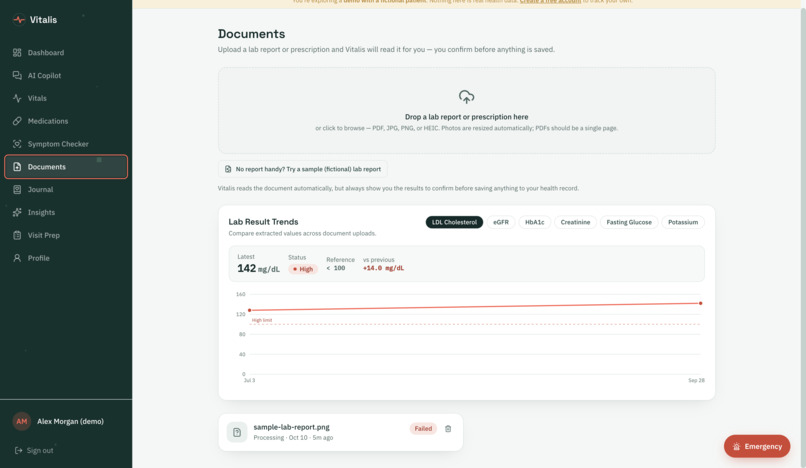Click the Documents file icon in sidebar
806x468 pixels.
click(x=17, y=167)
